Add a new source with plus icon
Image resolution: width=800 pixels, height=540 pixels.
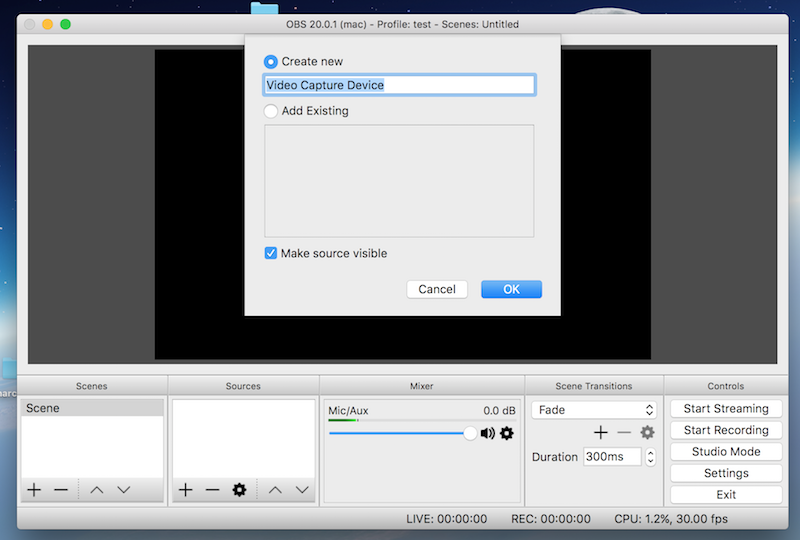tap(186, 490)
